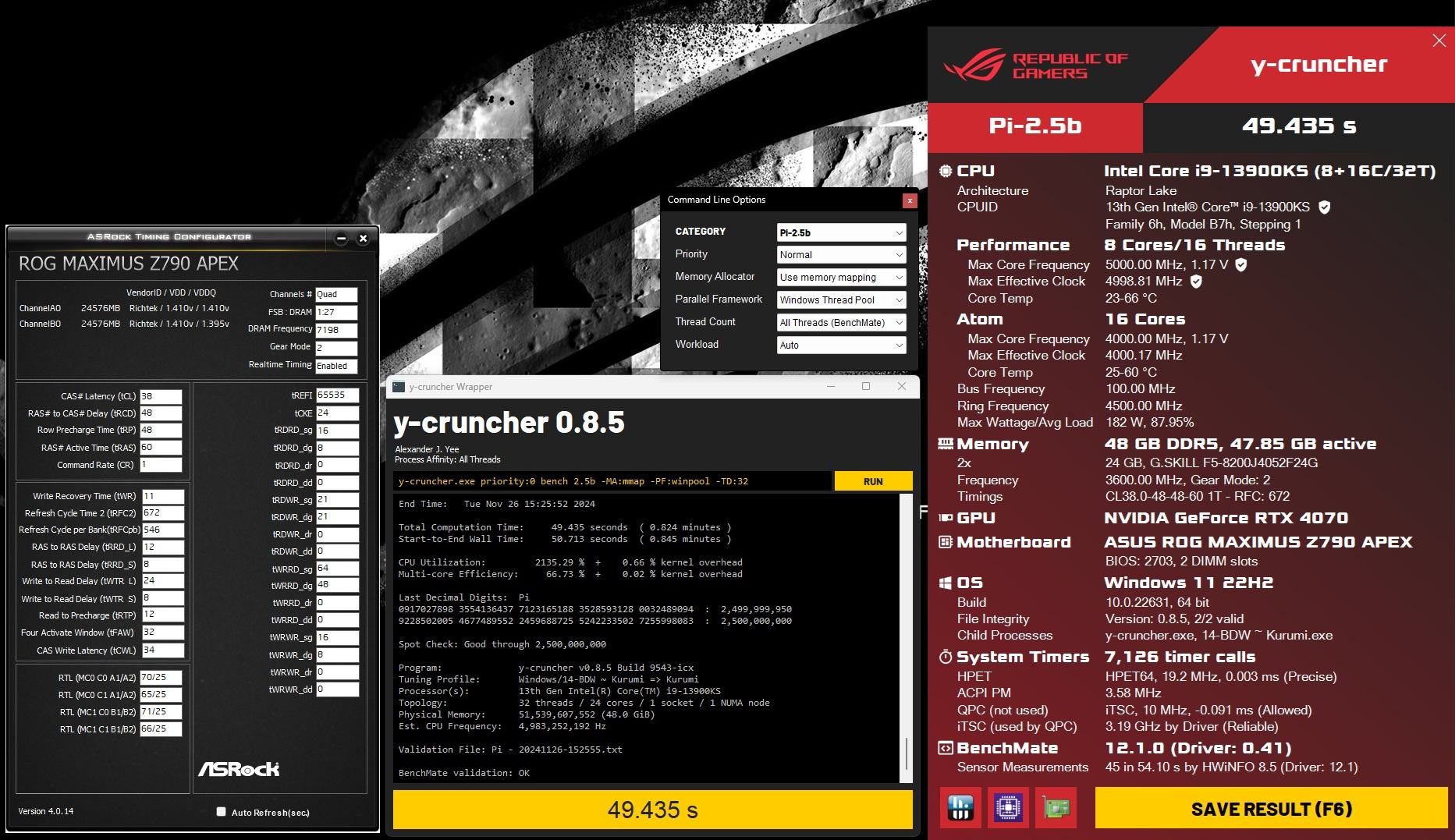The height and width of the screenshot is (840, 1455).
Task: Open the CPU chip icon at bottom
Action: 1007,807
